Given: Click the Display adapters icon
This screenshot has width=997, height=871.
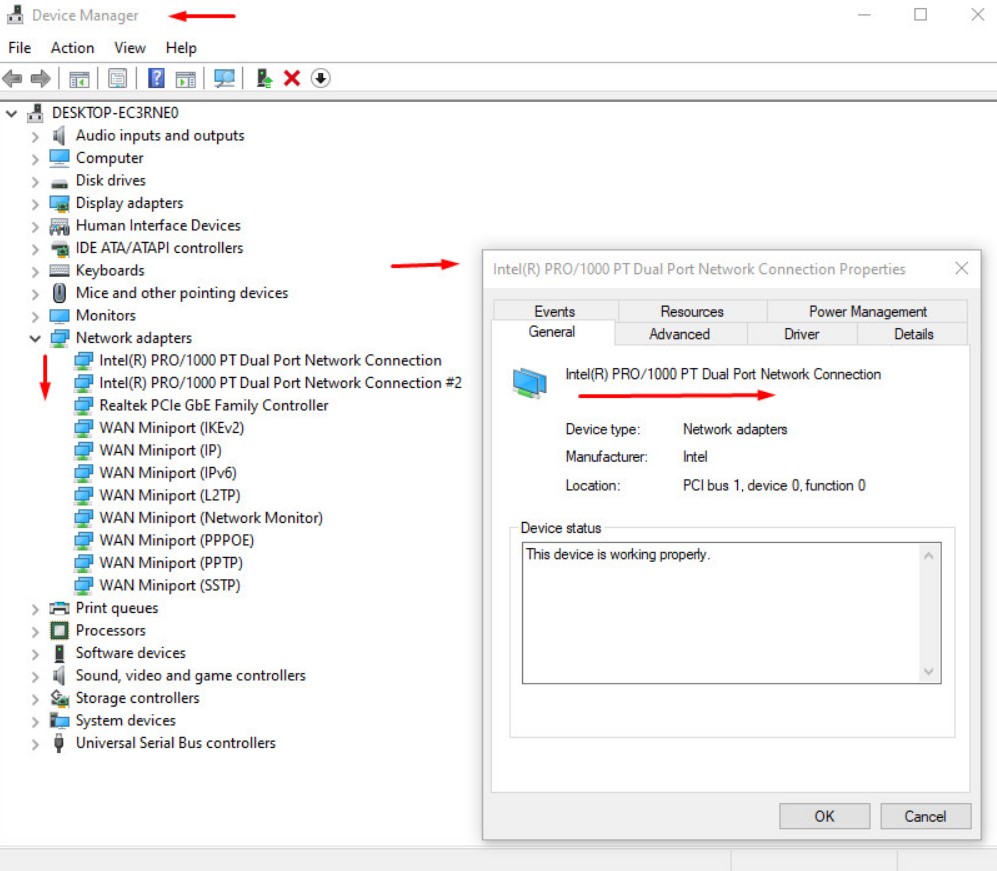Looking at the screenshot, I should [59, 203].
